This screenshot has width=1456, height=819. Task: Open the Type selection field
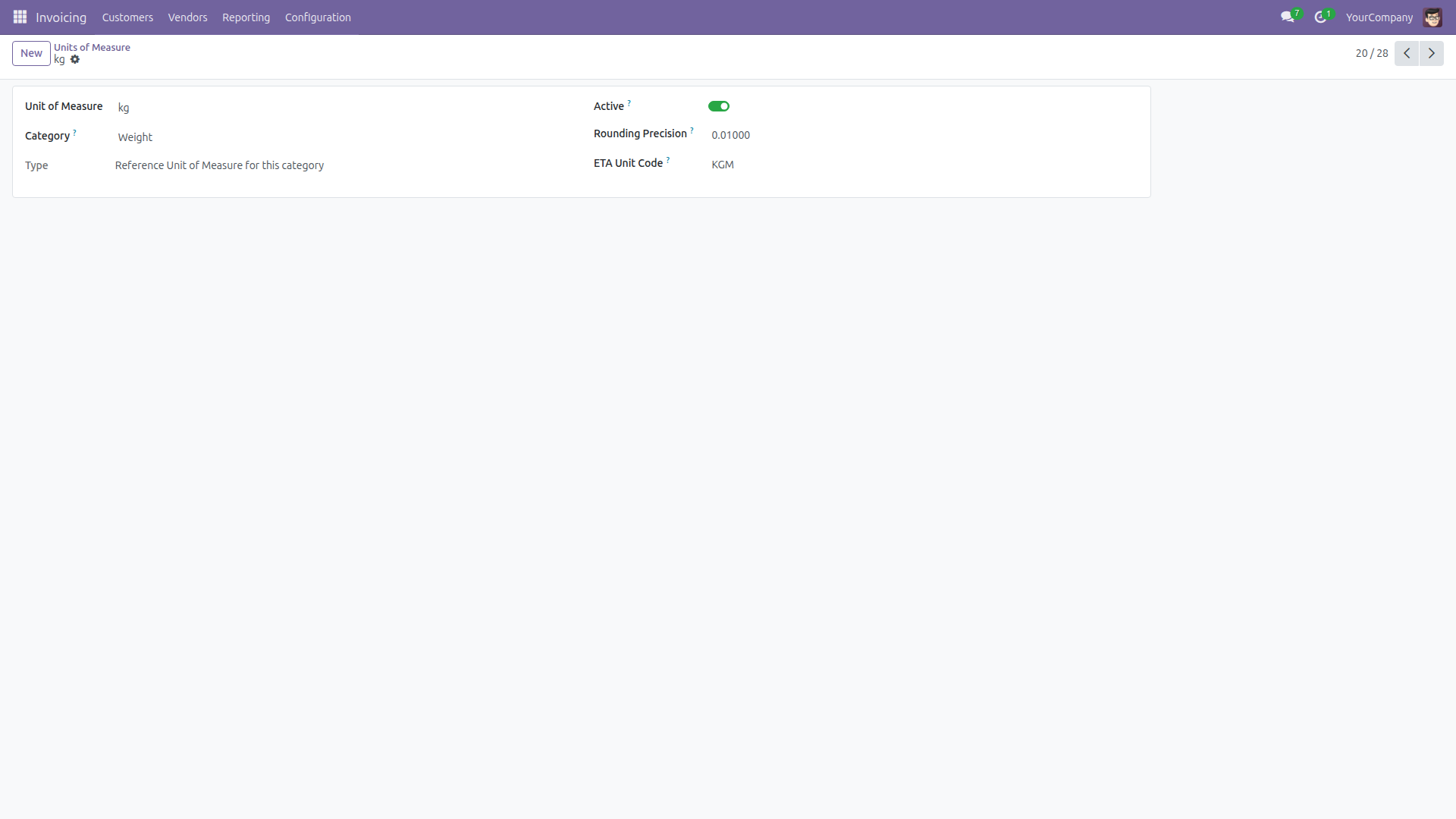pyautogui.click(x=341, y=165)
